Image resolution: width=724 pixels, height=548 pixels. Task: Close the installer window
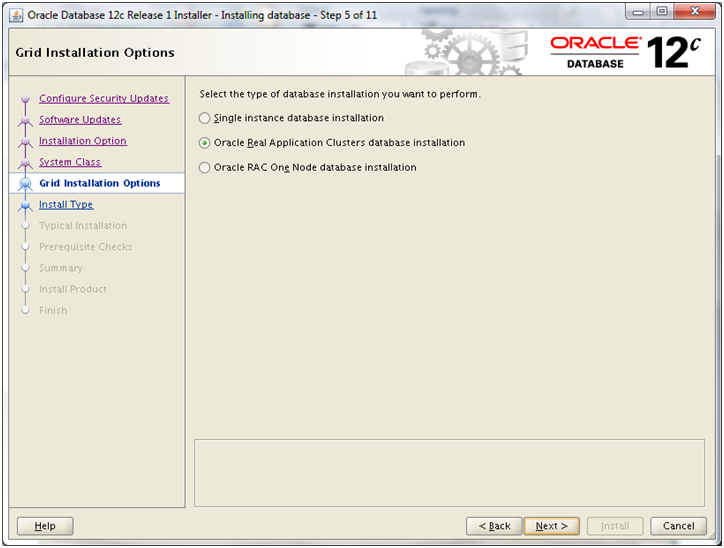(694, 12)
